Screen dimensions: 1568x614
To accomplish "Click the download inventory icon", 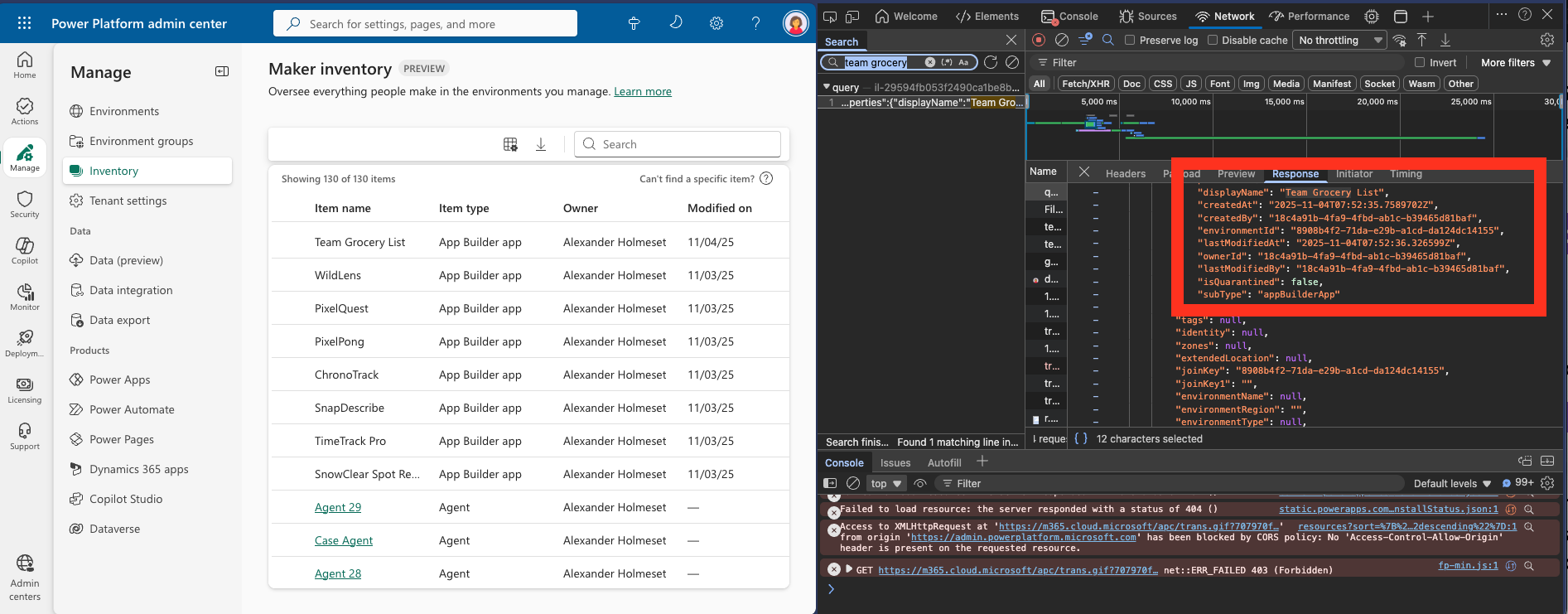I will point(541,144).
